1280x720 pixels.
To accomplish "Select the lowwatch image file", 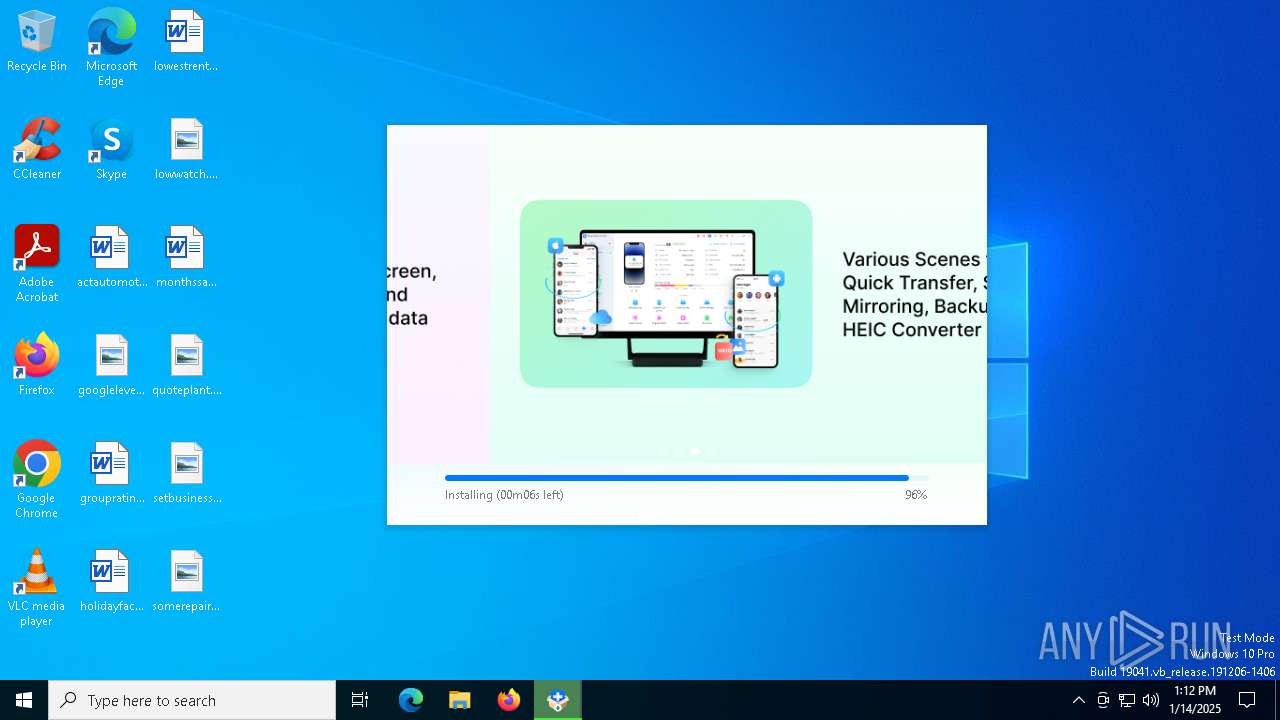I will point(186,150).
